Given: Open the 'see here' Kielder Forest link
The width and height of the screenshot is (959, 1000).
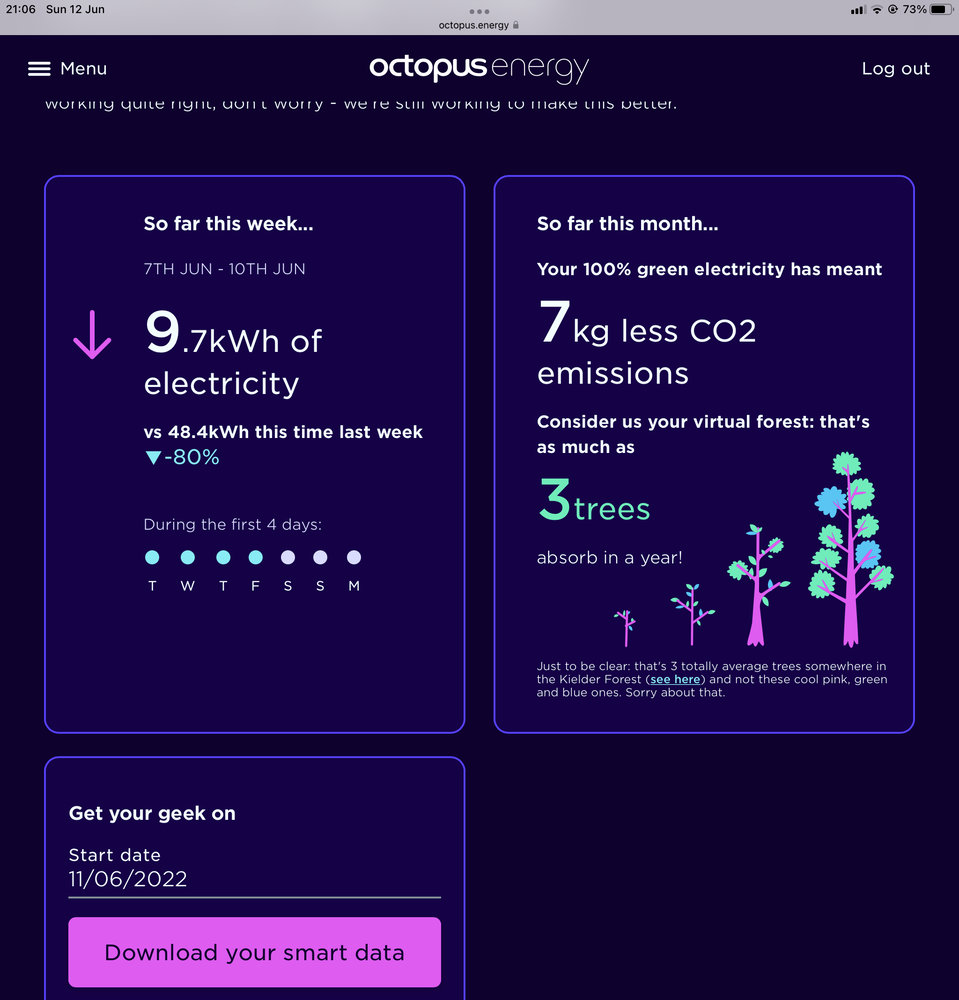Looking at the screenshot, I should [x=675, y=680].
